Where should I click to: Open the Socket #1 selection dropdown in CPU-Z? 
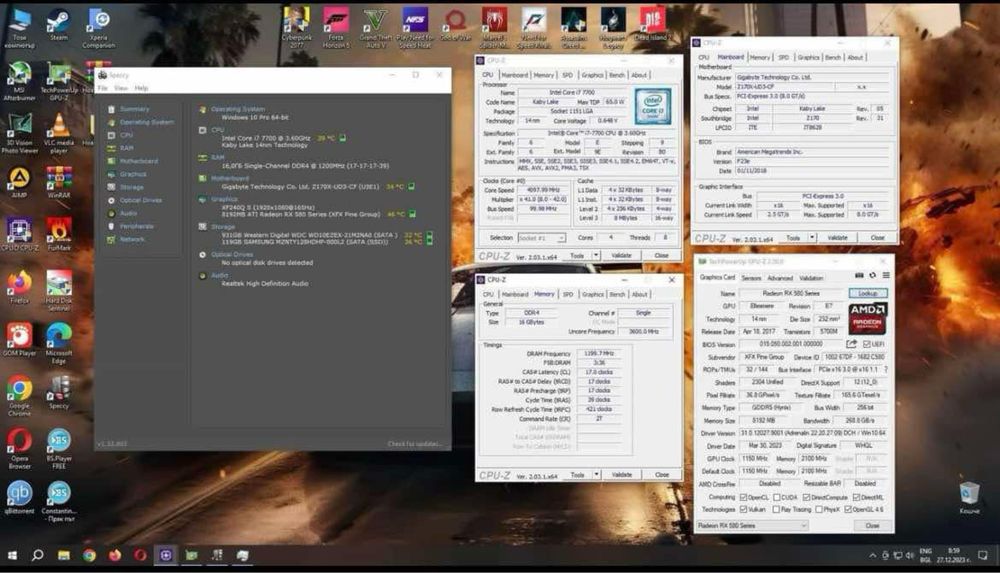click(x=541, y=238)
